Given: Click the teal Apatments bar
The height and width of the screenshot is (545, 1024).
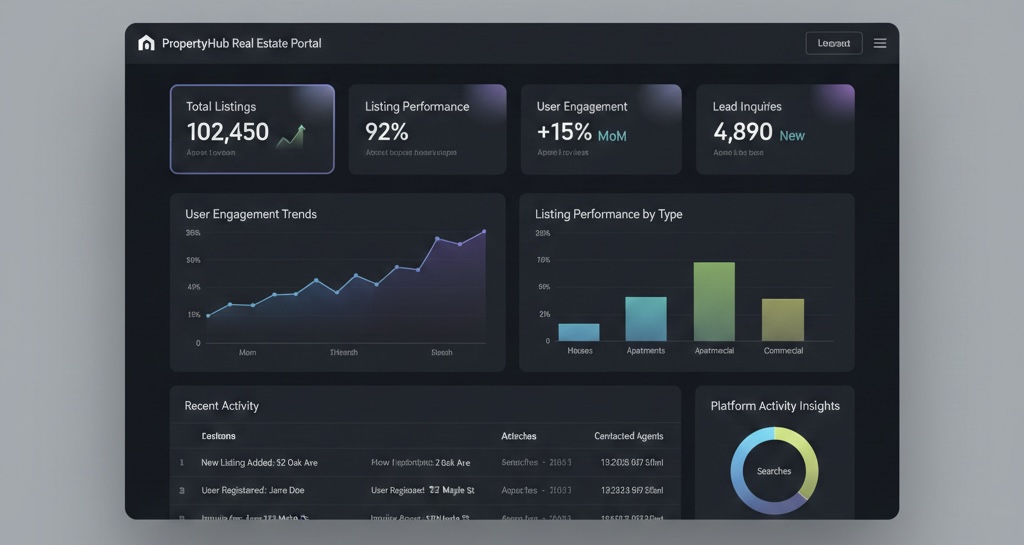Looking at the screenshot, I should pos(646,319).
